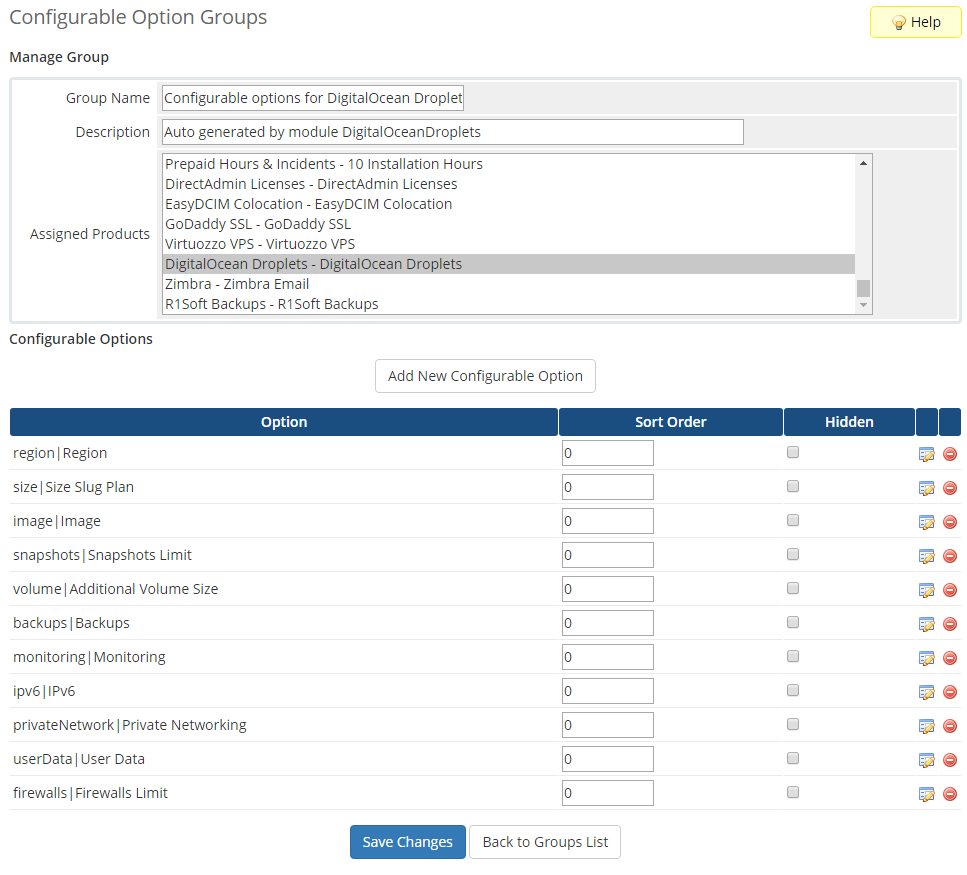Screen dimensions: 967x875
Task: Edit the privateNetwork|Private Networking option
Action: point(926,726)
